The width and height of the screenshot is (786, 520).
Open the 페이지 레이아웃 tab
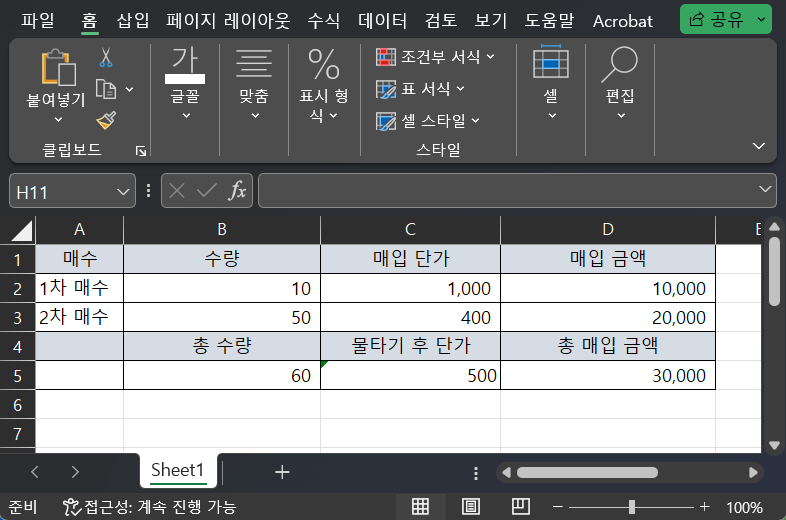(x=228, y=21)
